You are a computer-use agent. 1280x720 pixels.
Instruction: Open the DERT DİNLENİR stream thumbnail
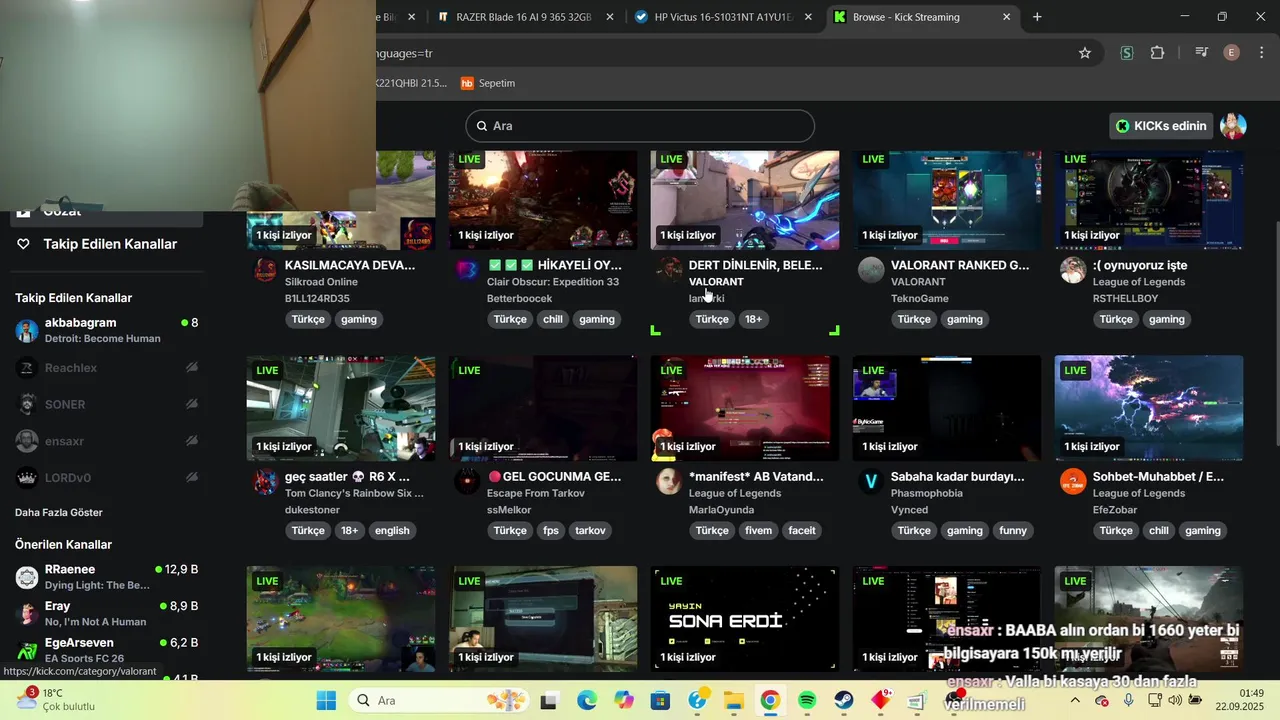(745, 200)
